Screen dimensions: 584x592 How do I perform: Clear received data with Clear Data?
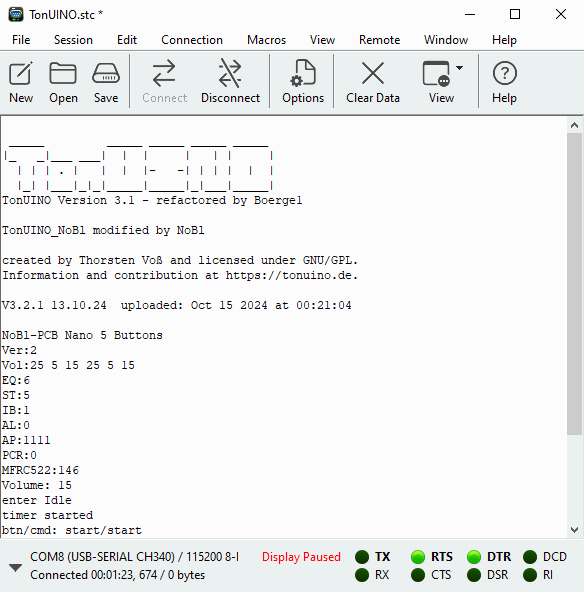click(373, 82)
